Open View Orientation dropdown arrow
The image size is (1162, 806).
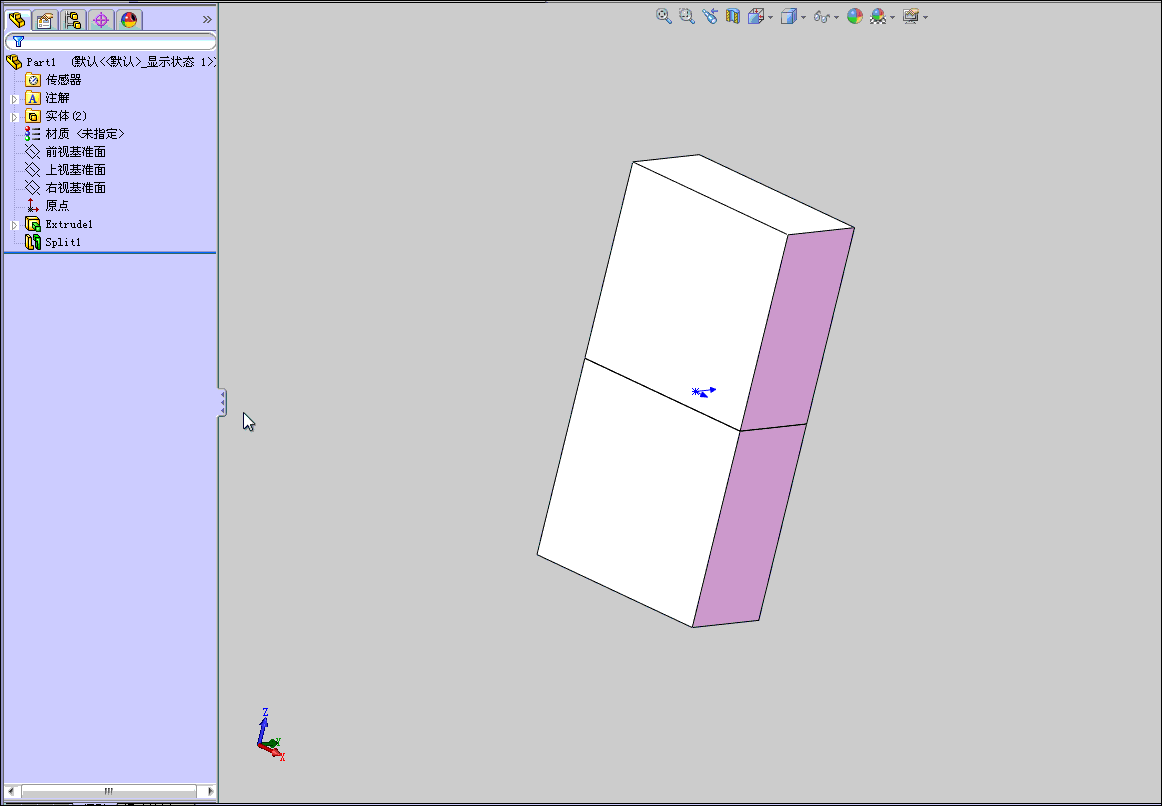[771, 17]
